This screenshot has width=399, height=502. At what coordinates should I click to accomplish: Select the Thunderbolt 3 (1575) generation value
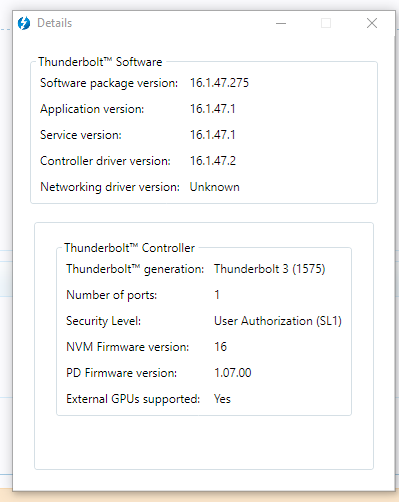tap(270, 269)
